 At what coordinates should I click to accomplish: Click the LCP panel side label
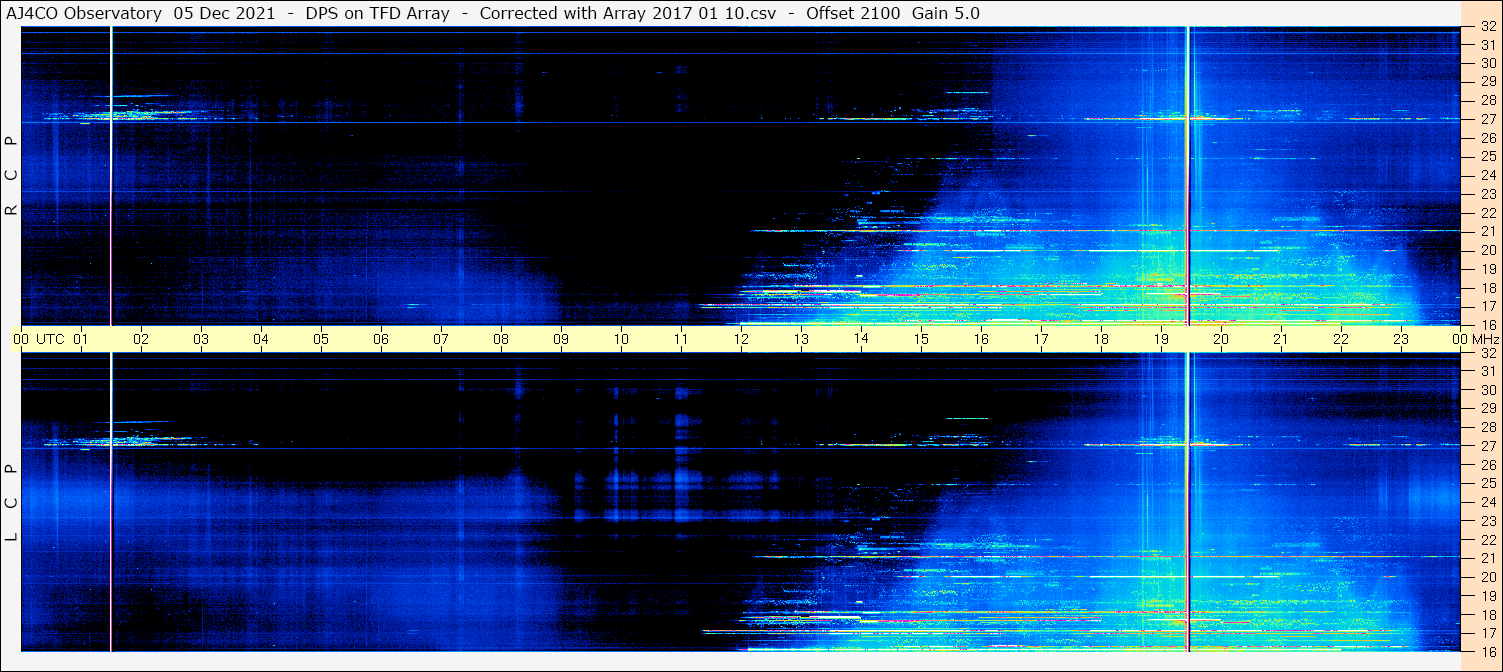coord(11,502)
